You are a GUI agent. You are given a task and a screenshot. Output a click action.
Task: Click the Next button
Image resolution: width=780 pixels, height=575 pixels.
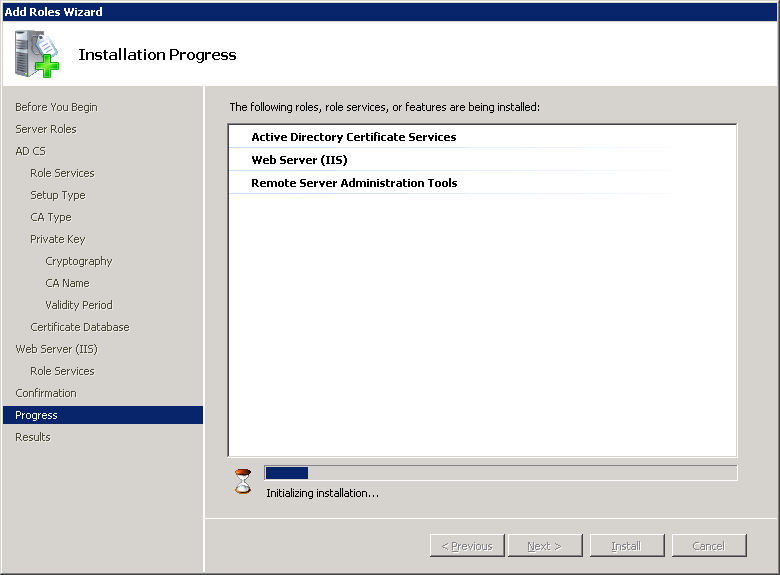pos(545,546)
